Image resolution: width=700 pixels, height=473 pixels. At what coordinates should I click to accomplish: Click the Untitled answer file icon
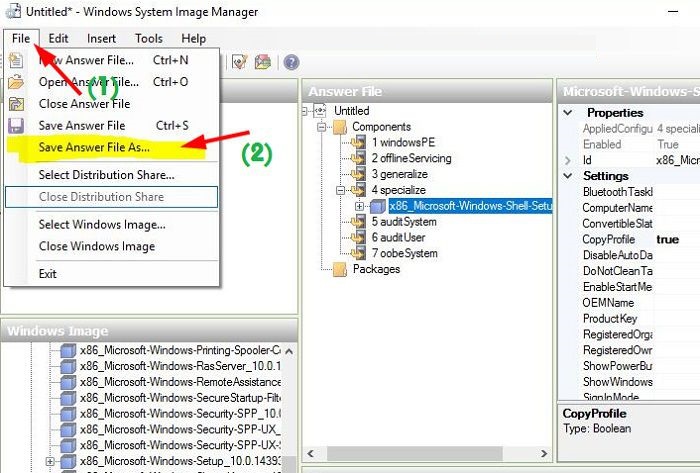coord(320,111)
